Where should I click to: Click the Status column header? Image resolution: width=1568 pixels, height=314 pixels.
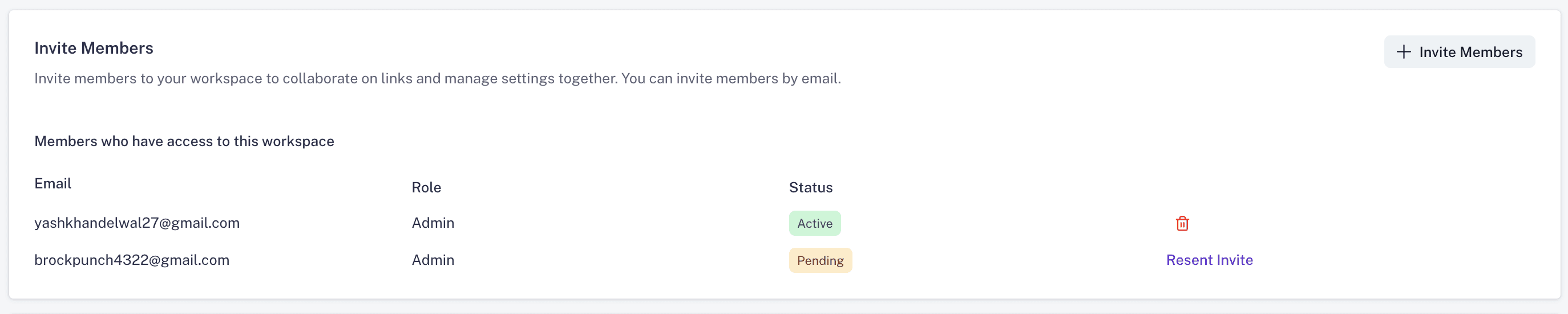click(810, 187)
